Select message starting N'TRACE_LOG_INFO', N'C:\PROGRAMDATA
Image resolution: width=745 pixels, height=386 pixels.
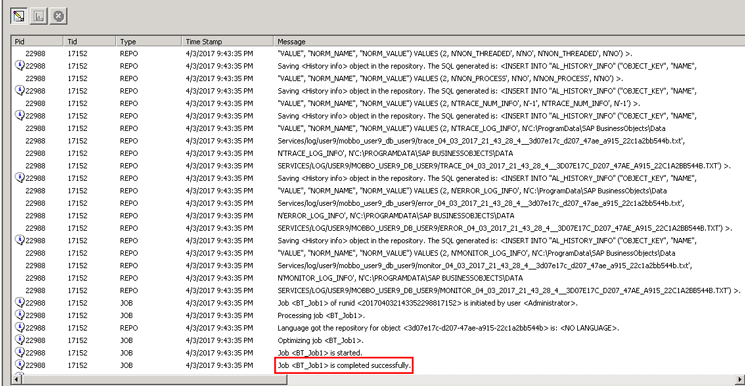pos(395,153)
